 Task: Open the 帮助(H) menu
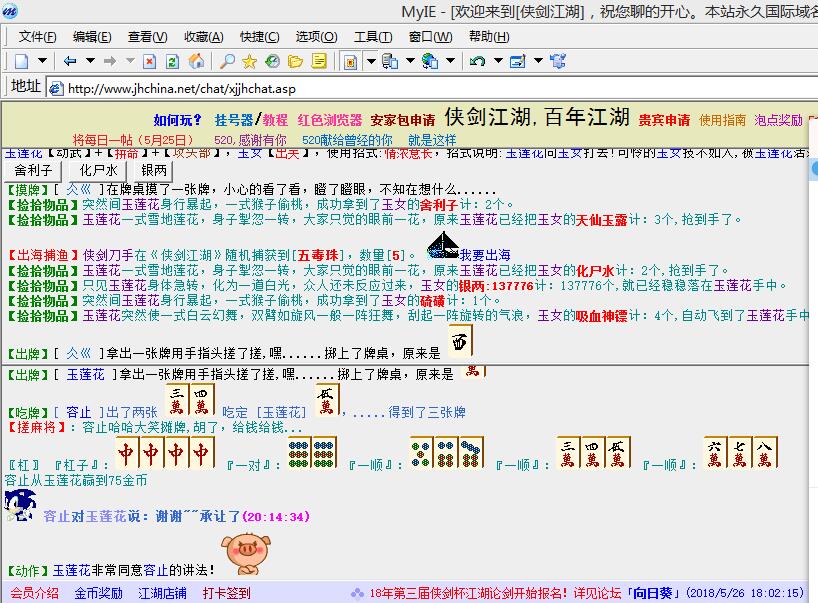click(x=489, y=37)
